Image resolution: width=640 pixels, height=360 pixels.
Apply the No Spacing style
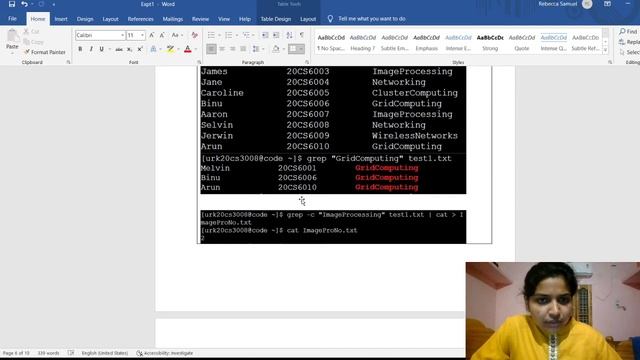331,42
